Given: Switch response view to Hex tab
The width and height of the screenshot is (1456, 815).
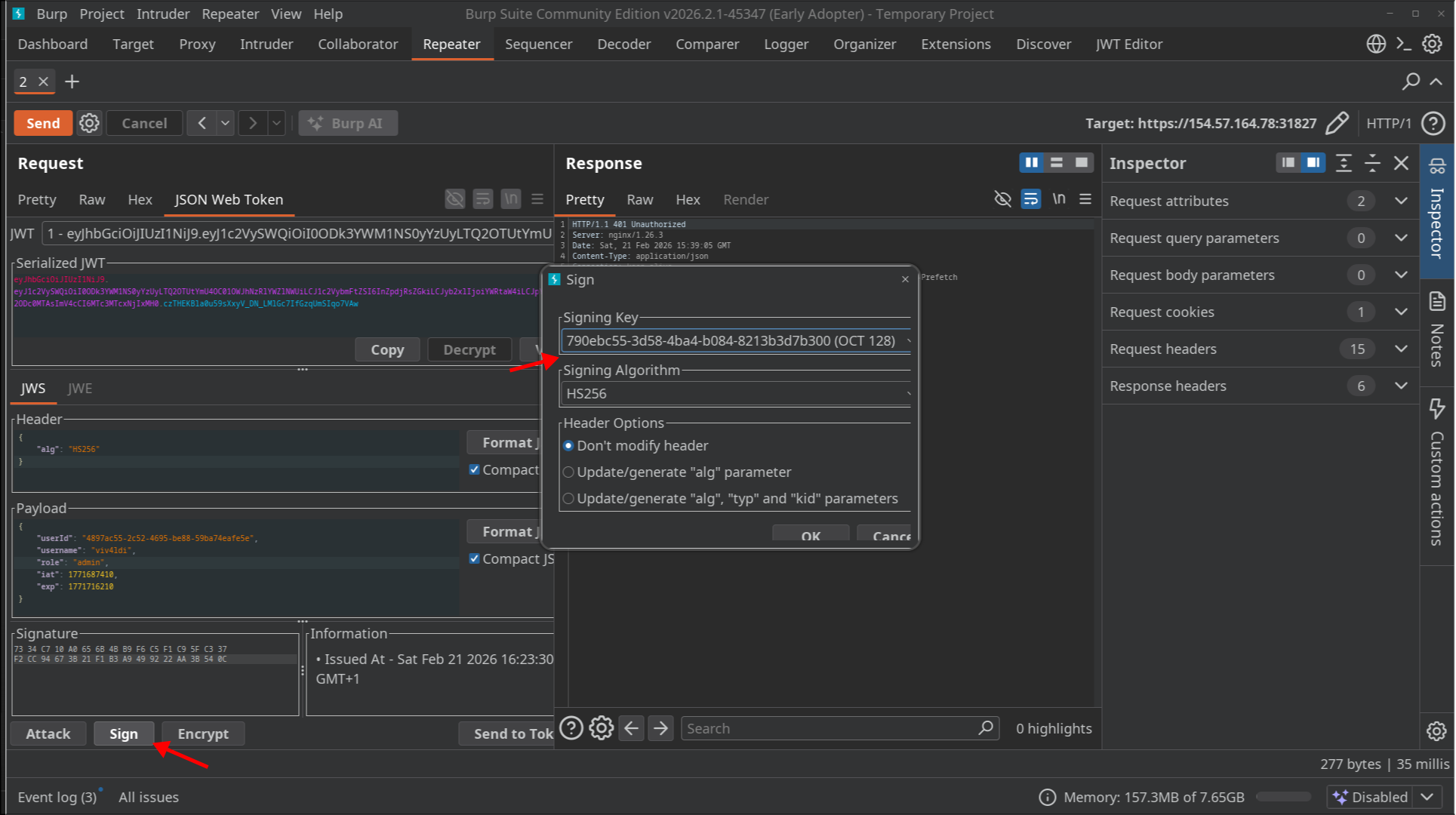Looking at the screenshot, I should point(688,199).
